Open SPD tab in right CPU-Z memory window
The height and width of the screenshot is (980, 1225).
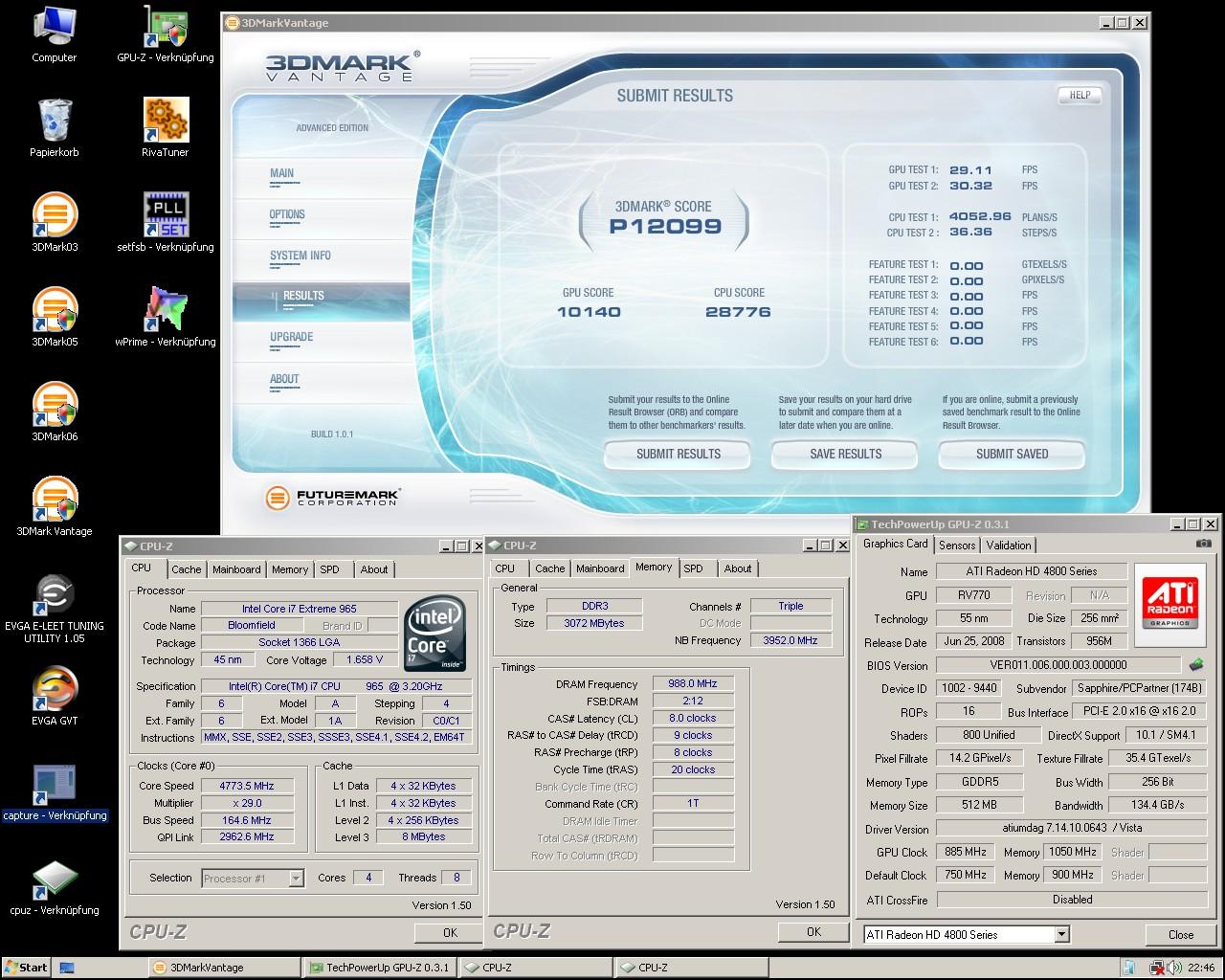click(x=694, y=568)
